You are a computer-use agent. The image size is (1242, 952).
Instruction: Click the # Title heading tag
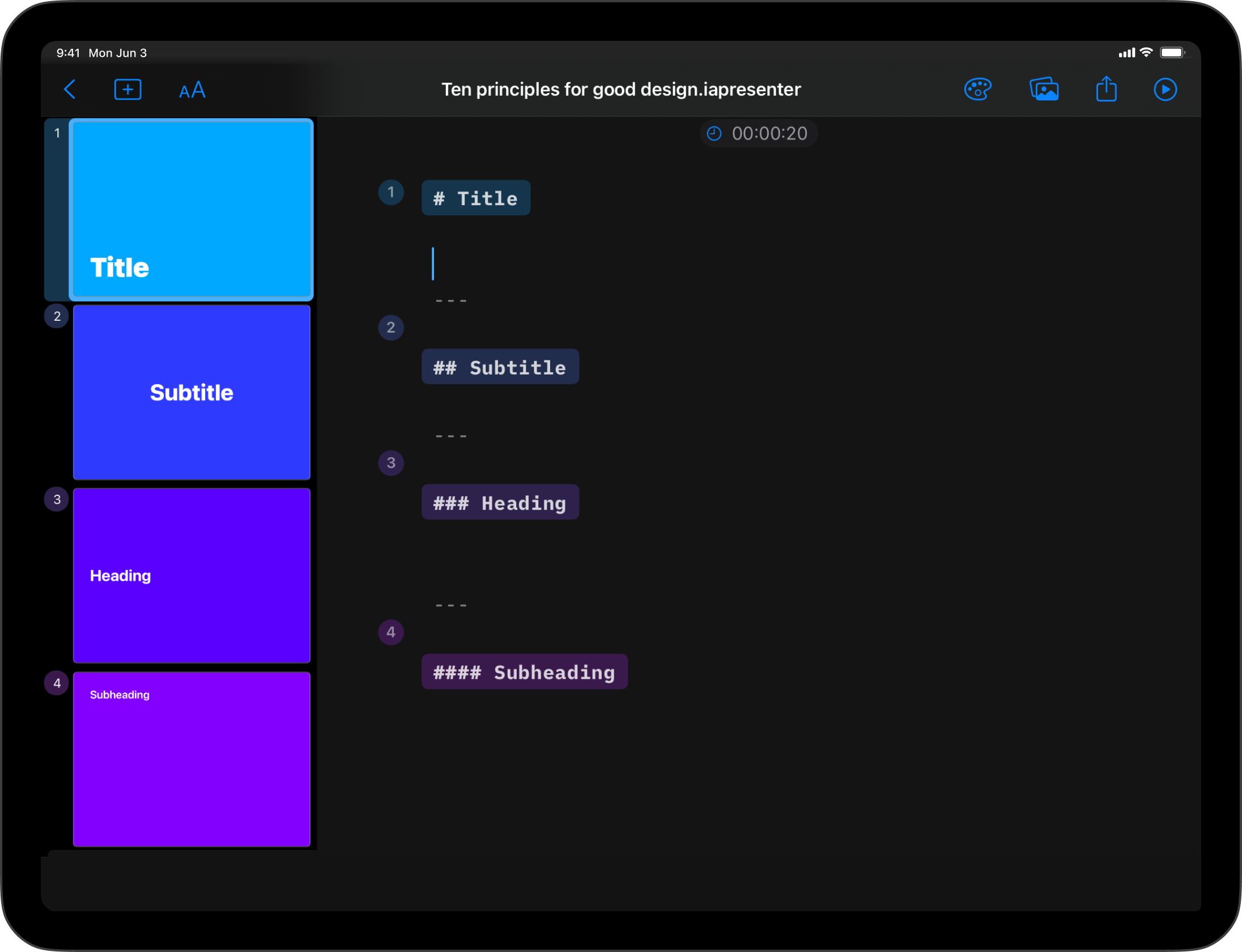(x=475, y=197)
